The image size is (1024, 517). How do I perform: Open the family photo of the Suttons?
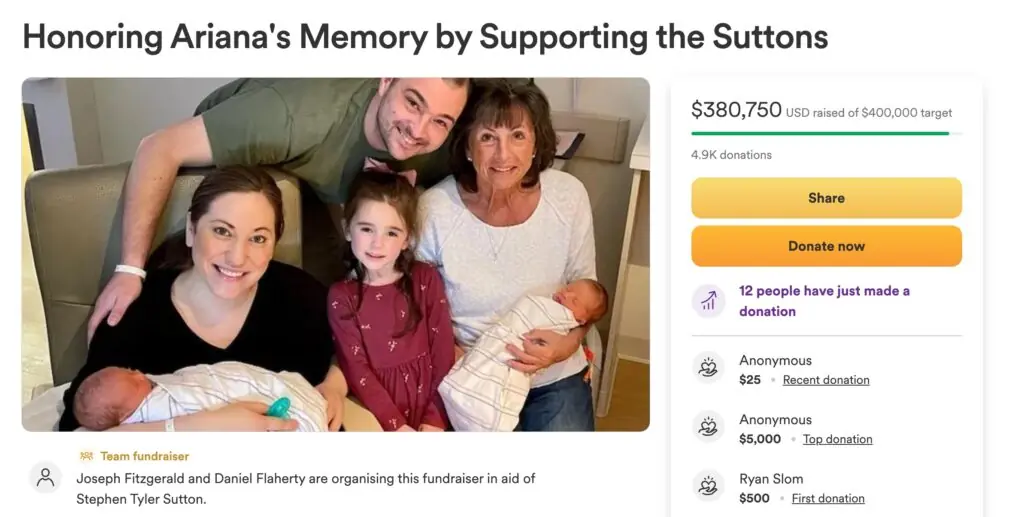[x=336, y=254]
